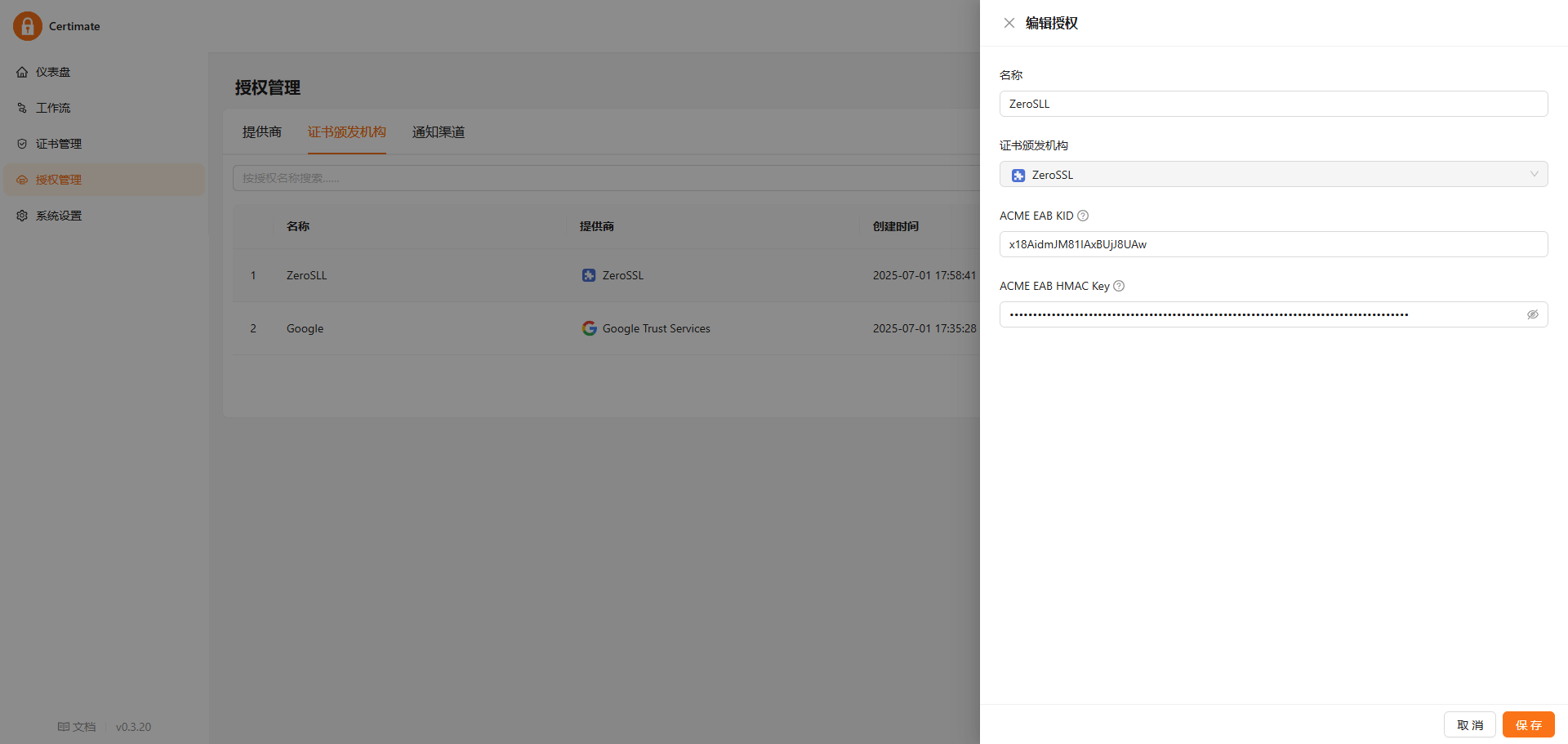Click the 名称 input field with ZeroSLL
Viewport: 1568px width, 744px height.
1273,104
